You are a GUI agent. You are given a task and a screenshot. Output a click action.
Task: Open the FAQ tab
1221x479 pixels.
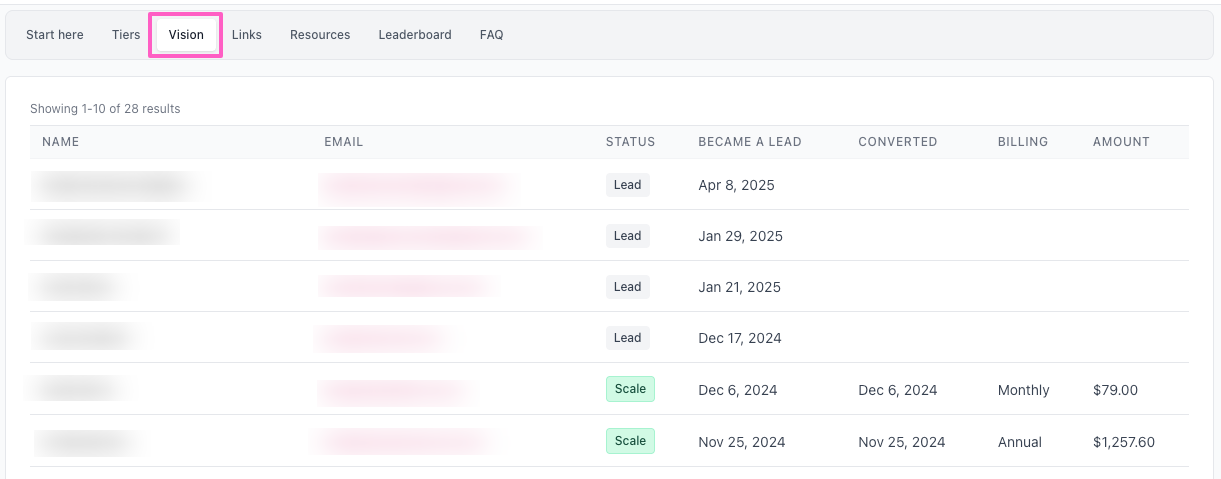tap(491, 35)
